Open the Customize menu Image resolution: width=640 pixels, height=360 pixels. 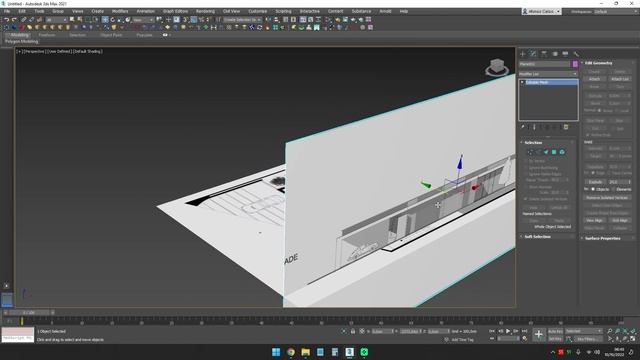click(258, 11)
